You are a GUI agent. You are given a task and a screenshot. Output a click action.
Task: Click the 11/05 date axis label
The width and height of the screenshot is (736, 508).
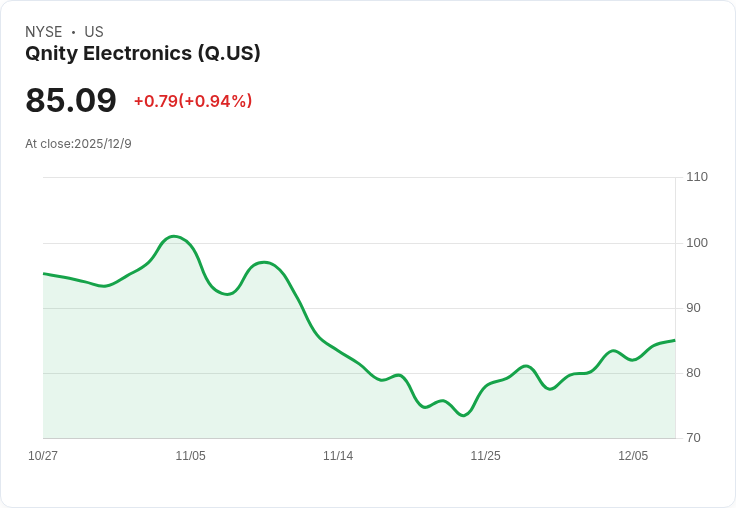pos(191,456)
